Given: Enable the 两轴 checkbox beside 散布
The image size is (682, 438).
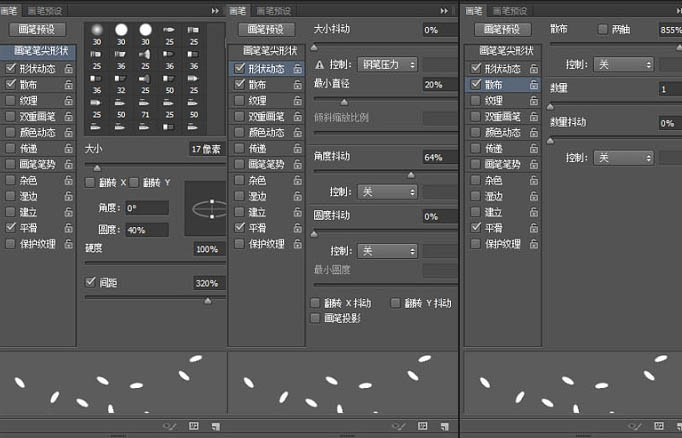Looking at the screenshot, I should (x=602, y=29).
